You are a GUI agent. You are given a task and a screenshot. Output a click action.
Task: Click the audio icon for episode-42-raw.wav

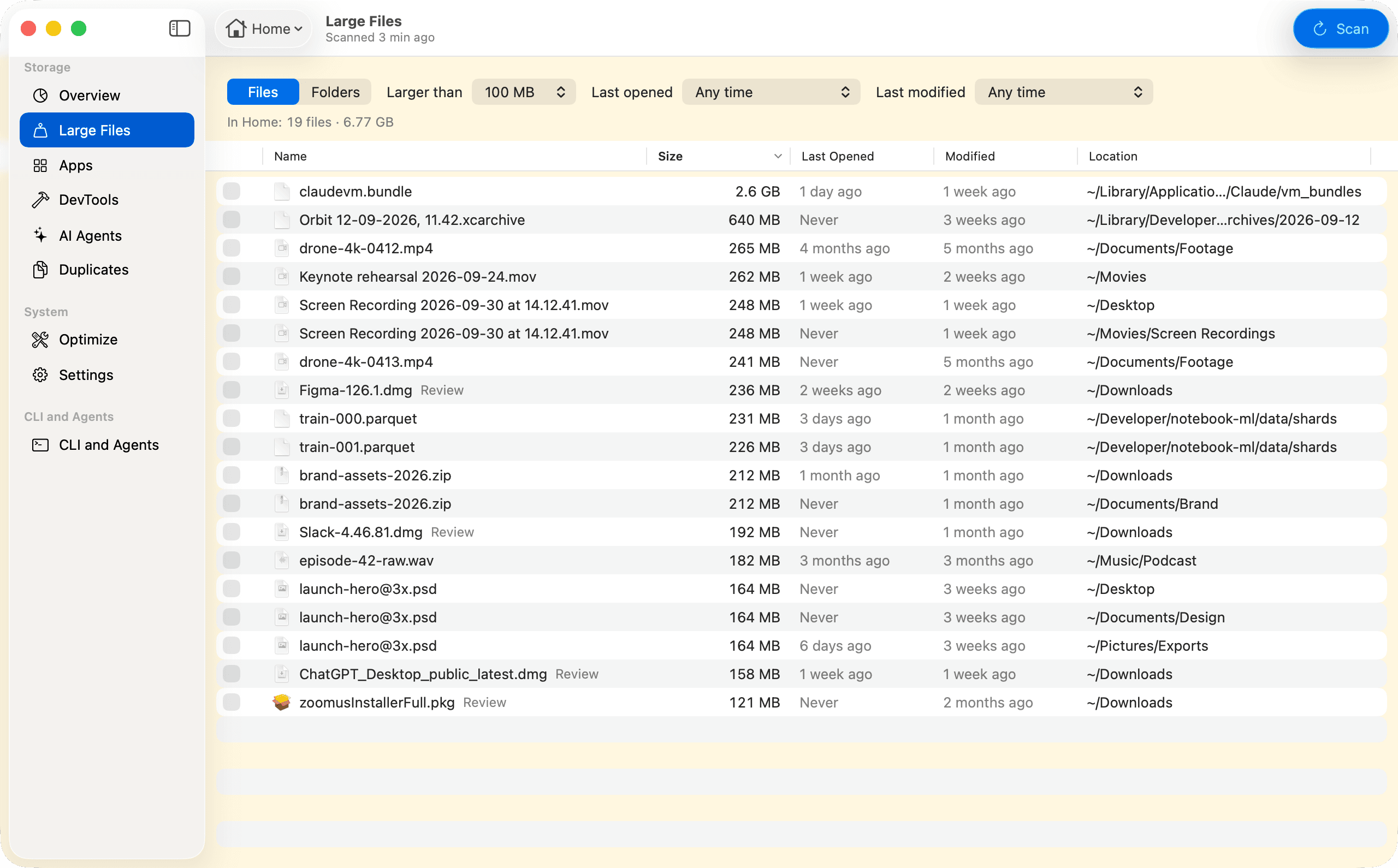(282, 560)
